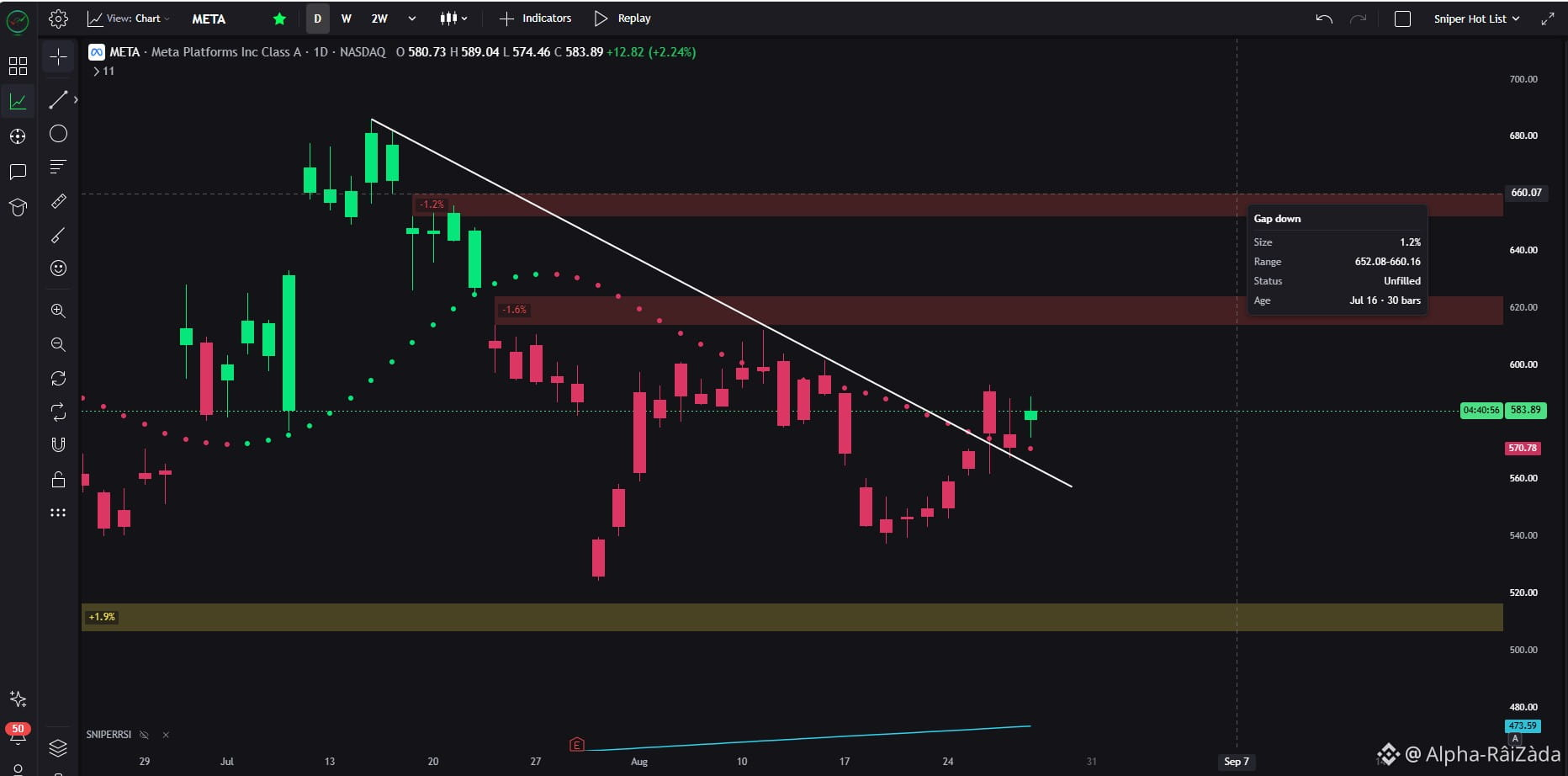Open the emoji sticker tool
Screen dimensions: 1568x776
(58, 268)
